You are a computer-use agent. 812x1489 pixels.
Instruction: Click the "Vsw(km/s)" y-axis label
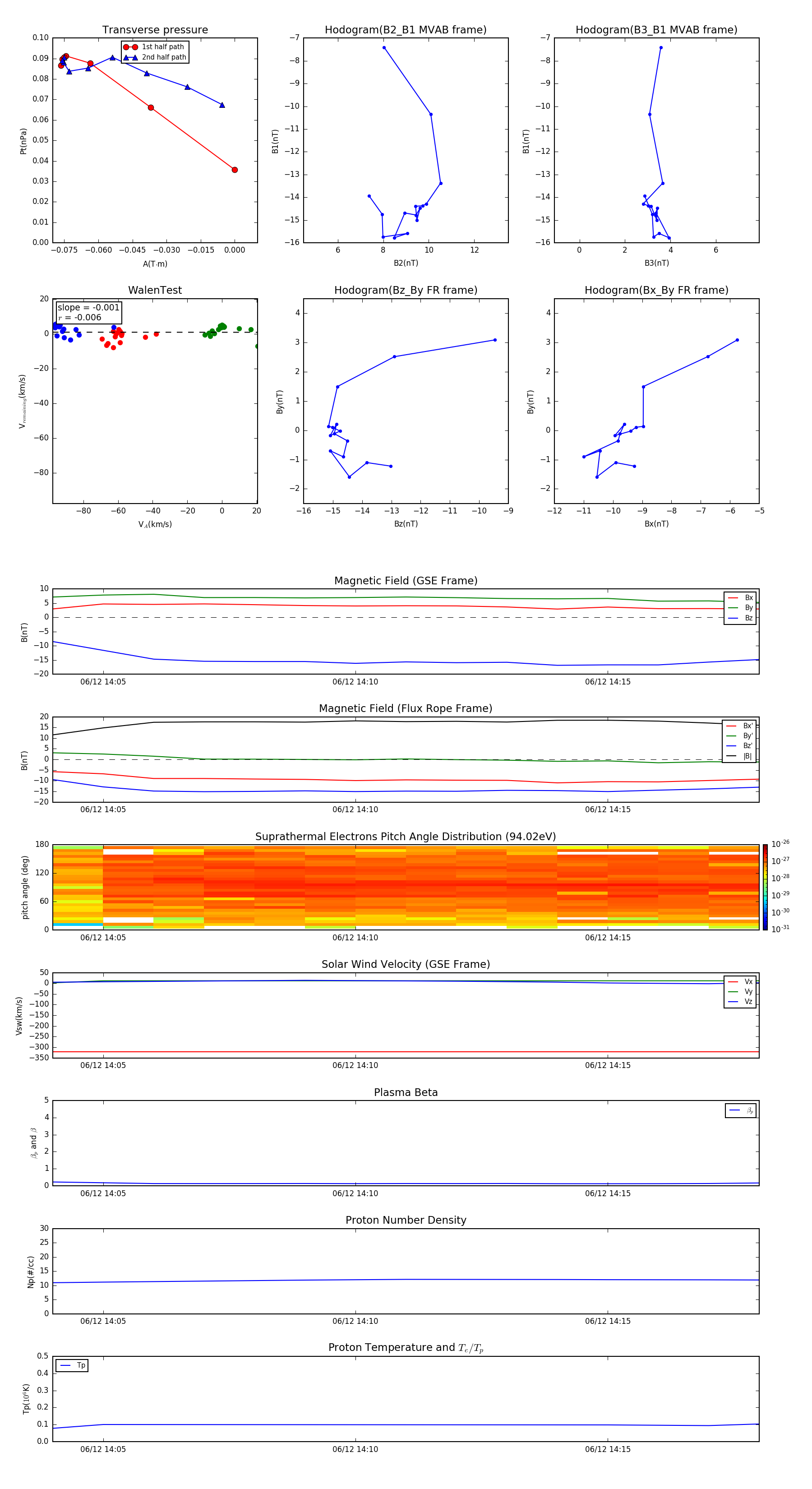[19, 1016]
